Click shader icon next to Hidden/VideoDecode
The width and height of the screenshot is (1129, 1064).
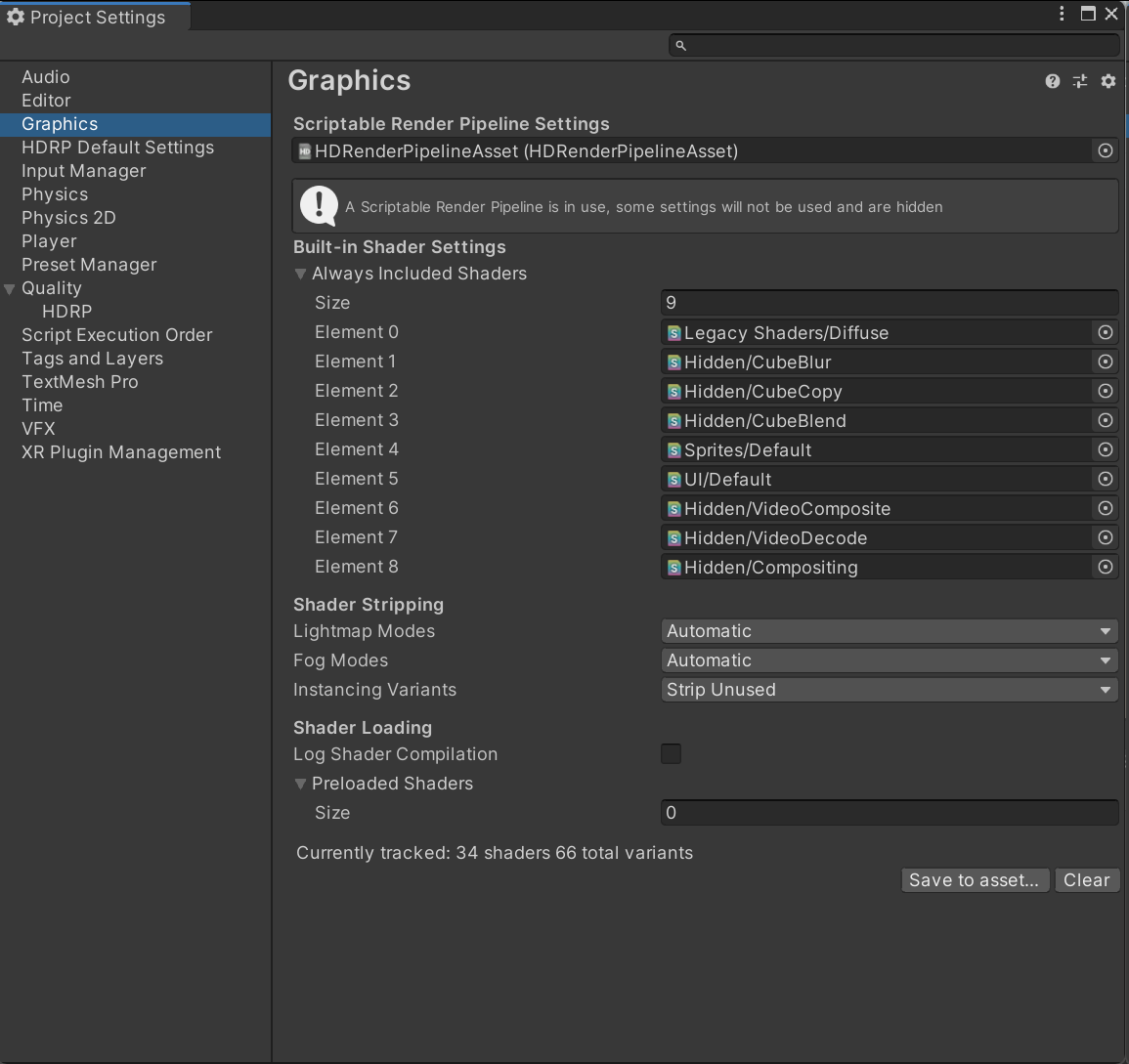click(x=673, y=538)
